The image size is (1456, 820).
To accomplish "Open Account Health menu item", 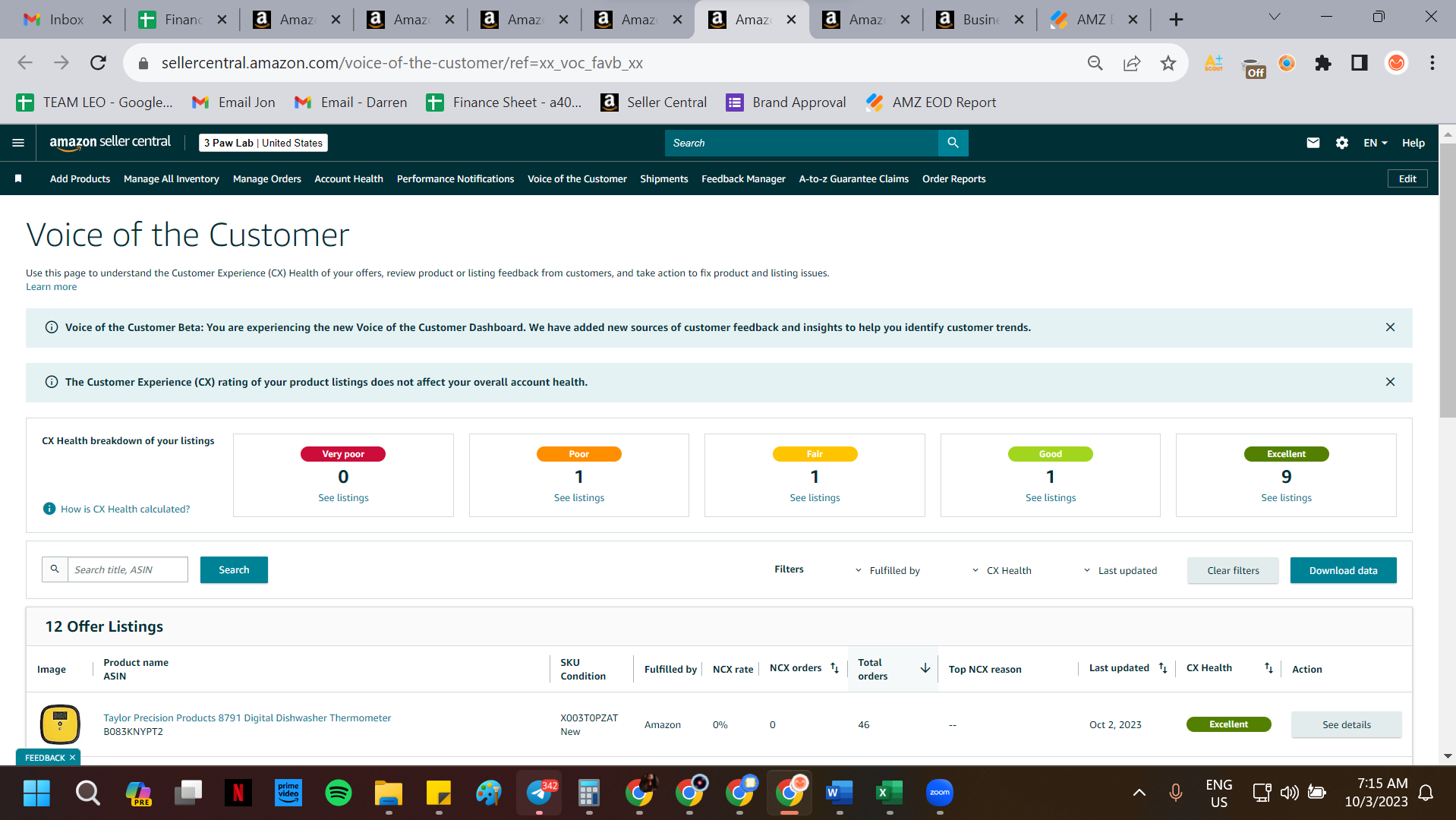I will pyautogui.click(x=348, y=178).
